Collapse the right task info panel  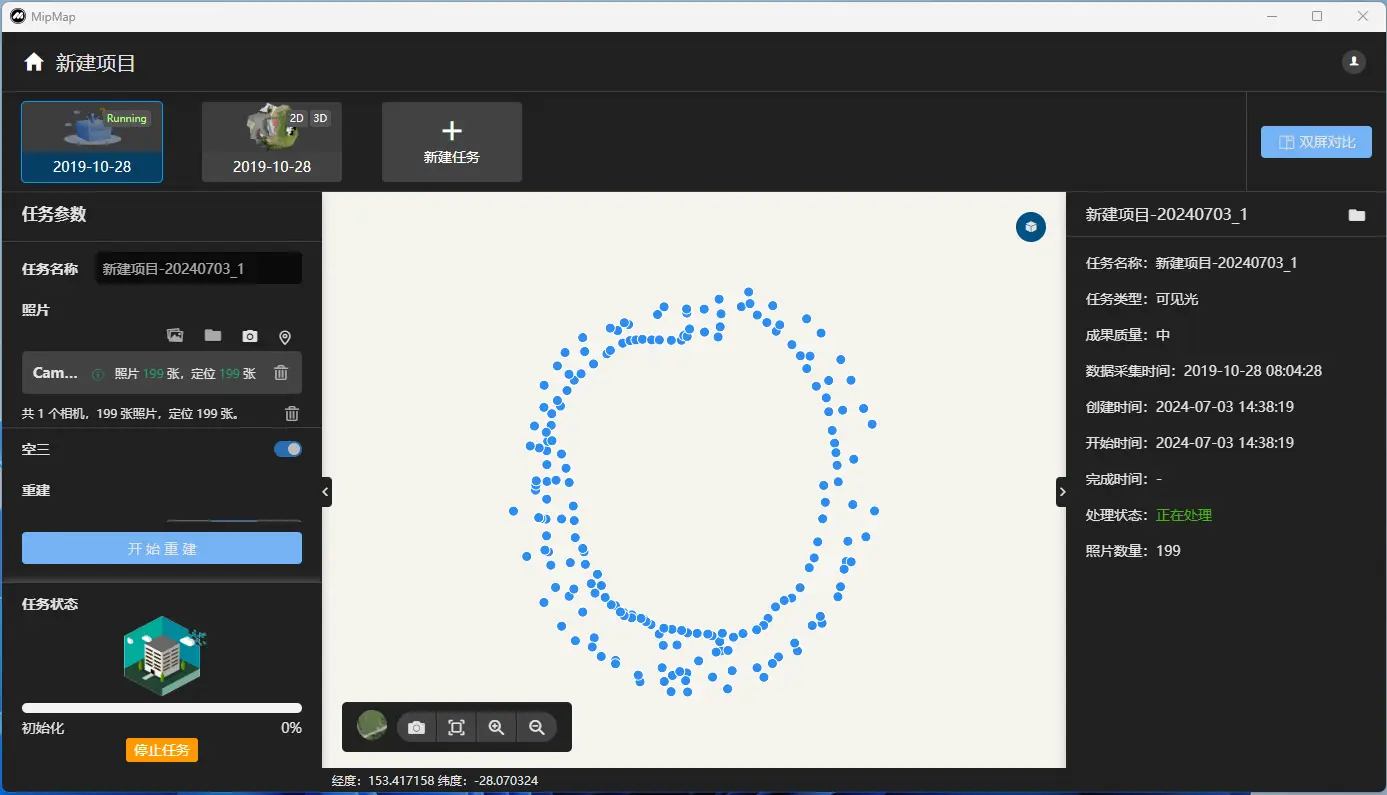[1061, 492]
